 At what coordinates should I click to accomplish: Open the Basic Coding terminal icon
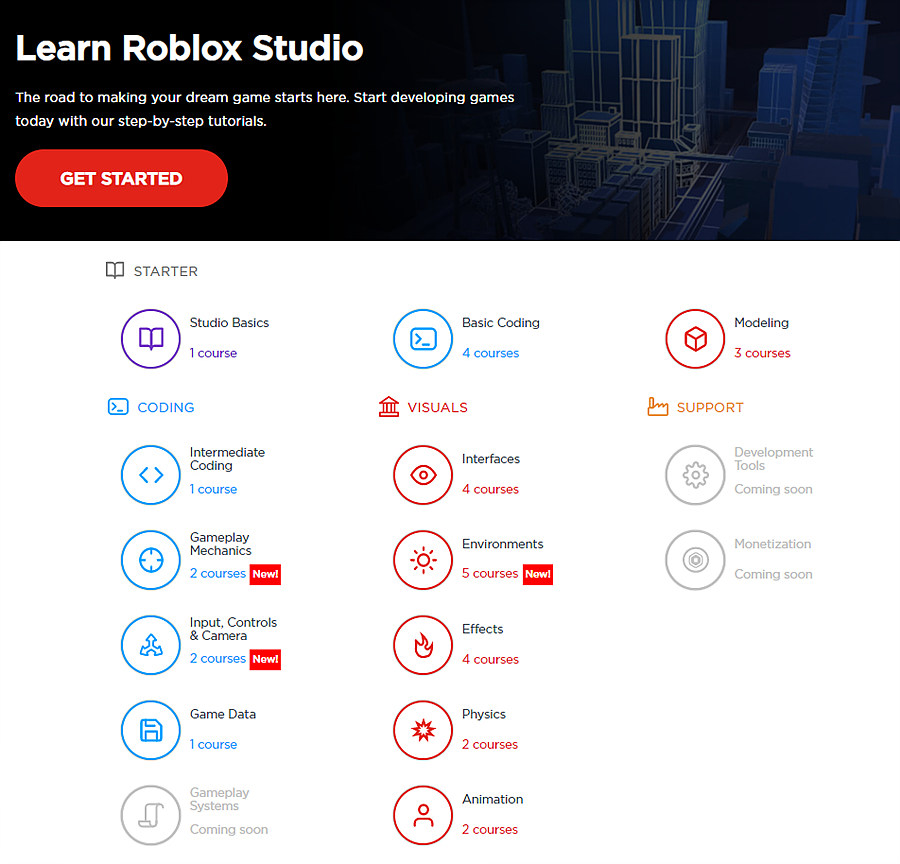coord(423,339)
